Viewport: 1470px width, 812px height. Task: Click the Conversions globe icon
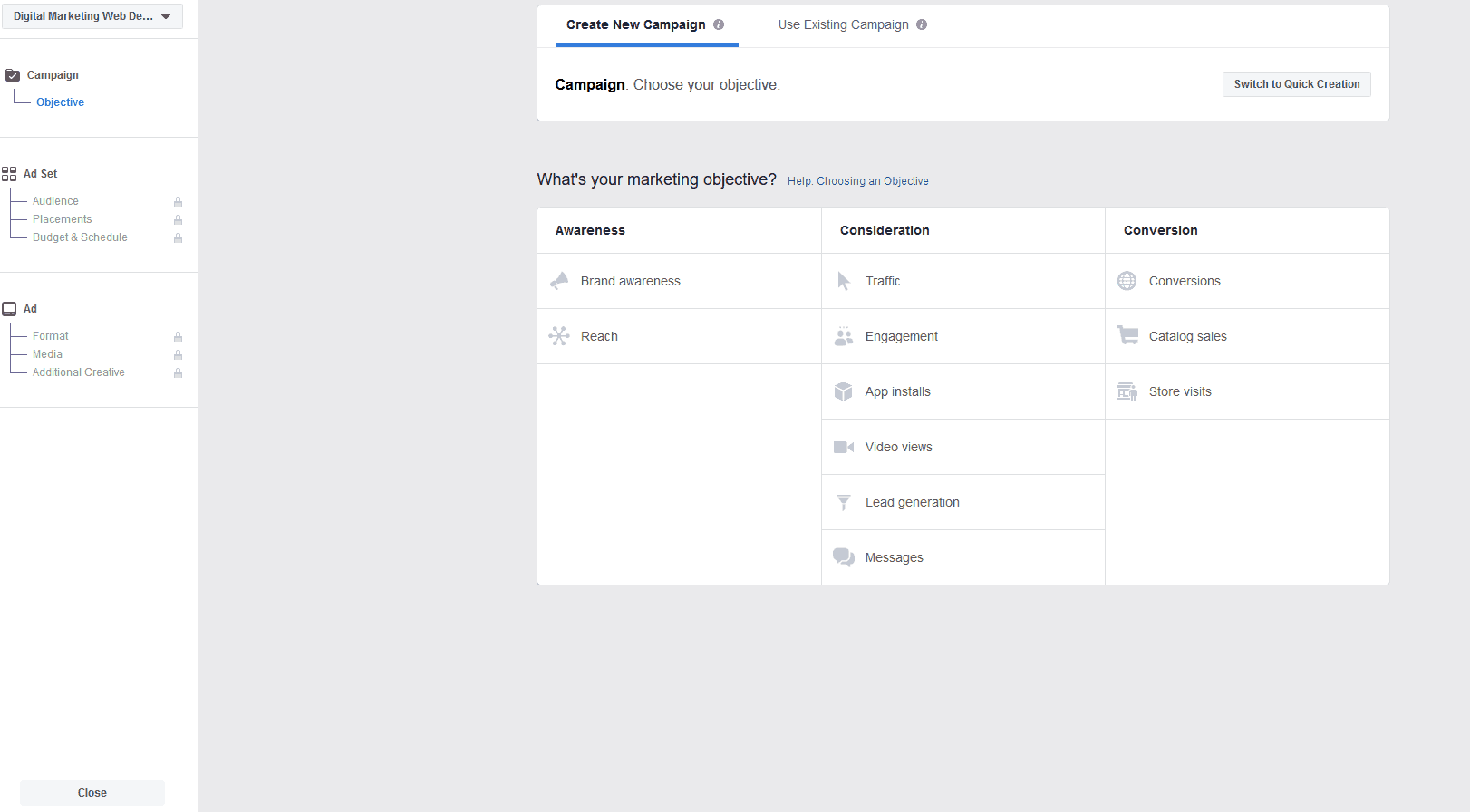(1127, 281)
